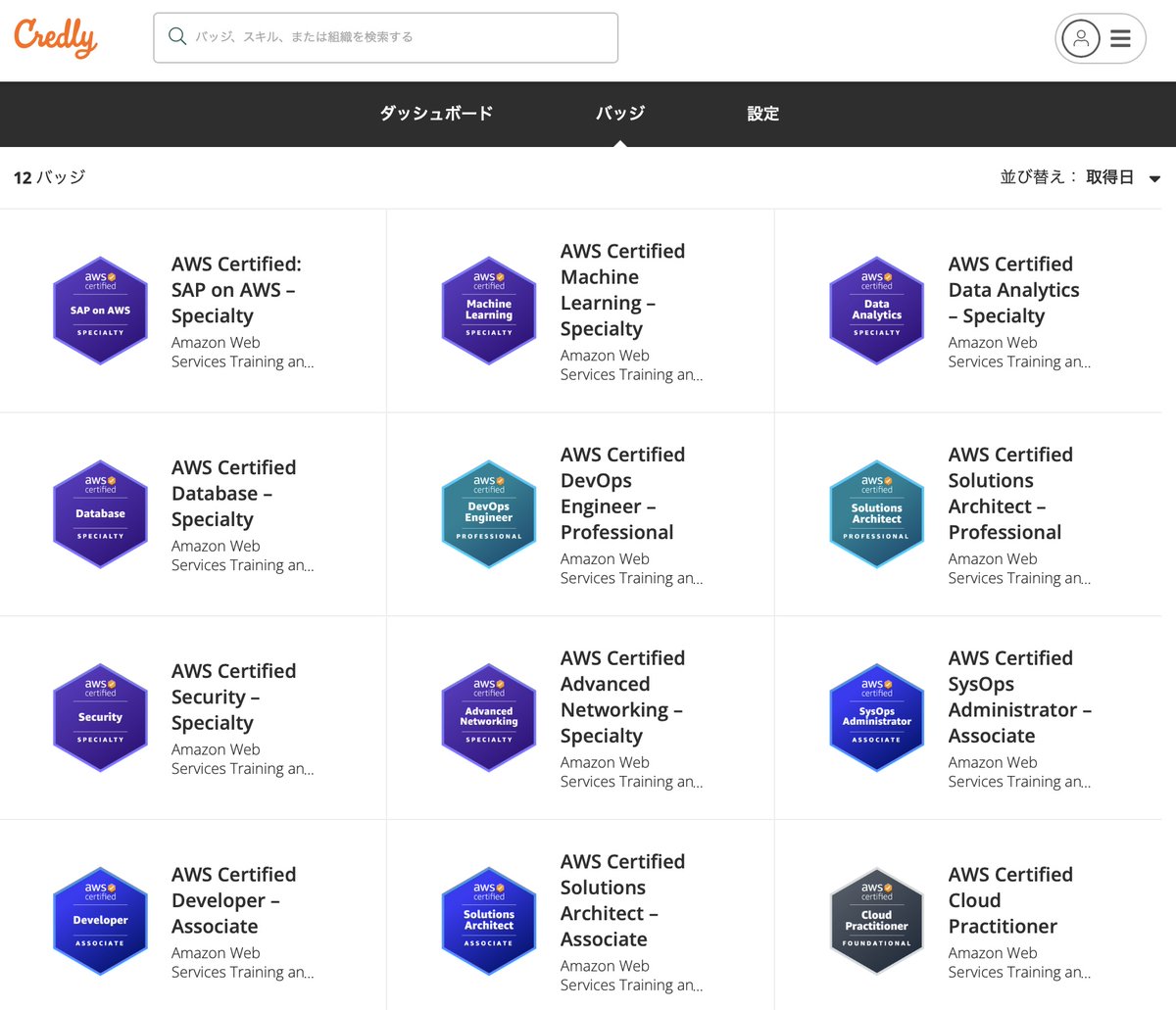
Task: Click the 並び替え sort label
Action: pos(1038,177)
